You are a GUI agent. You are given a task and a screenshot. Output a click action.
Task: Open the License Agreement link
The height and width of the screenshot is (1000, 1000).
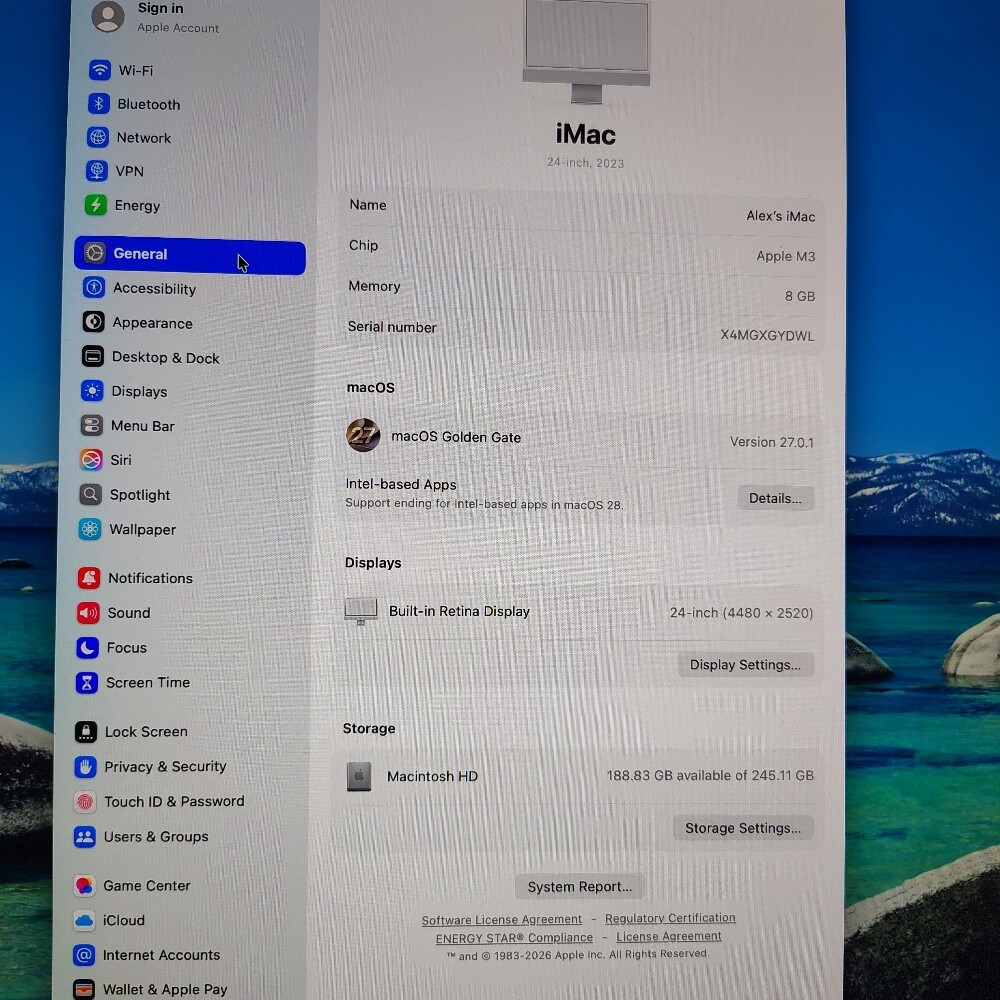pos(669,936)
